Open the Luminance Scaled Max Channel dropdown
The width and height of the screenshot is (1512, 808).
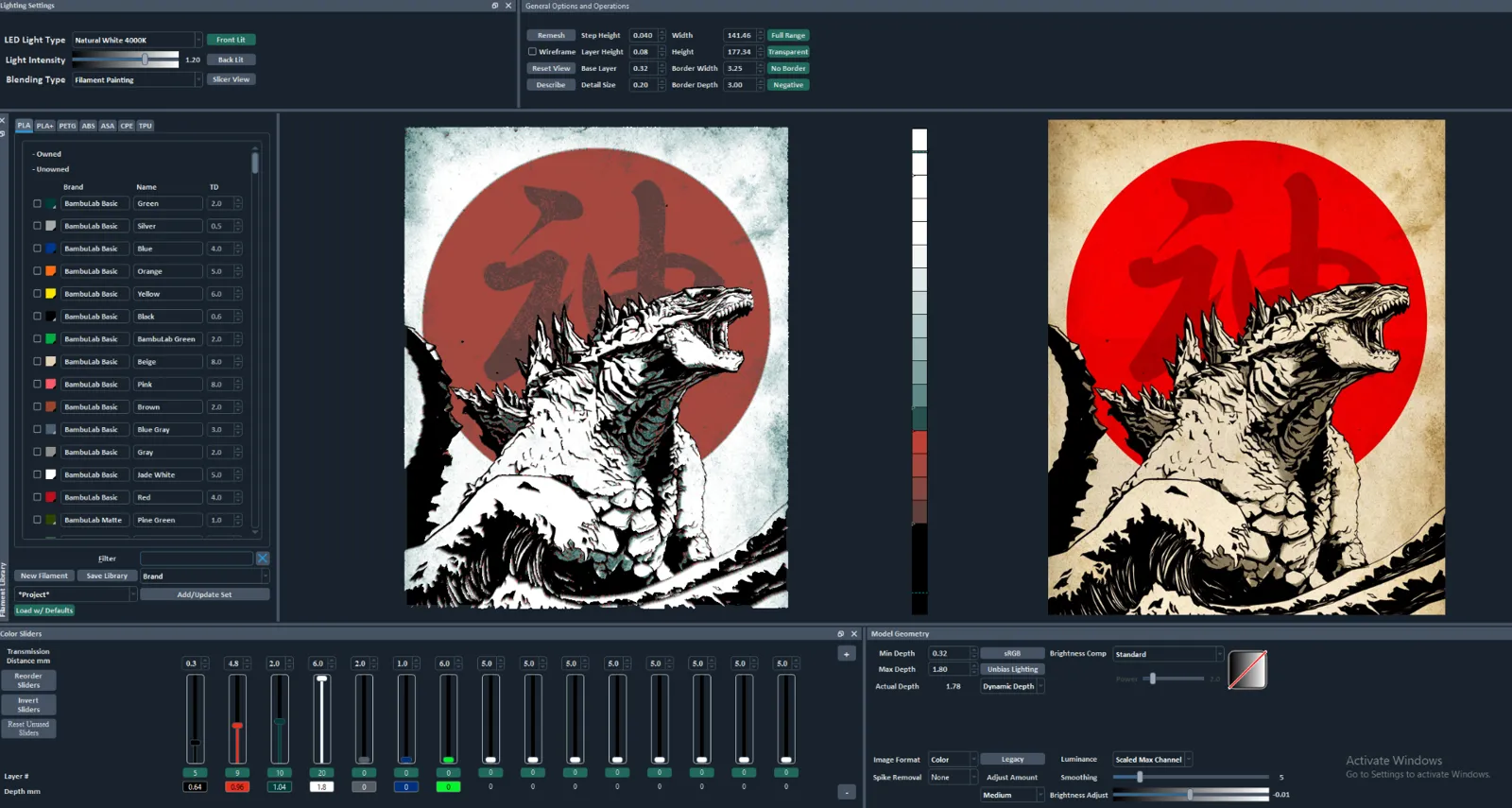click(1153, 759)
